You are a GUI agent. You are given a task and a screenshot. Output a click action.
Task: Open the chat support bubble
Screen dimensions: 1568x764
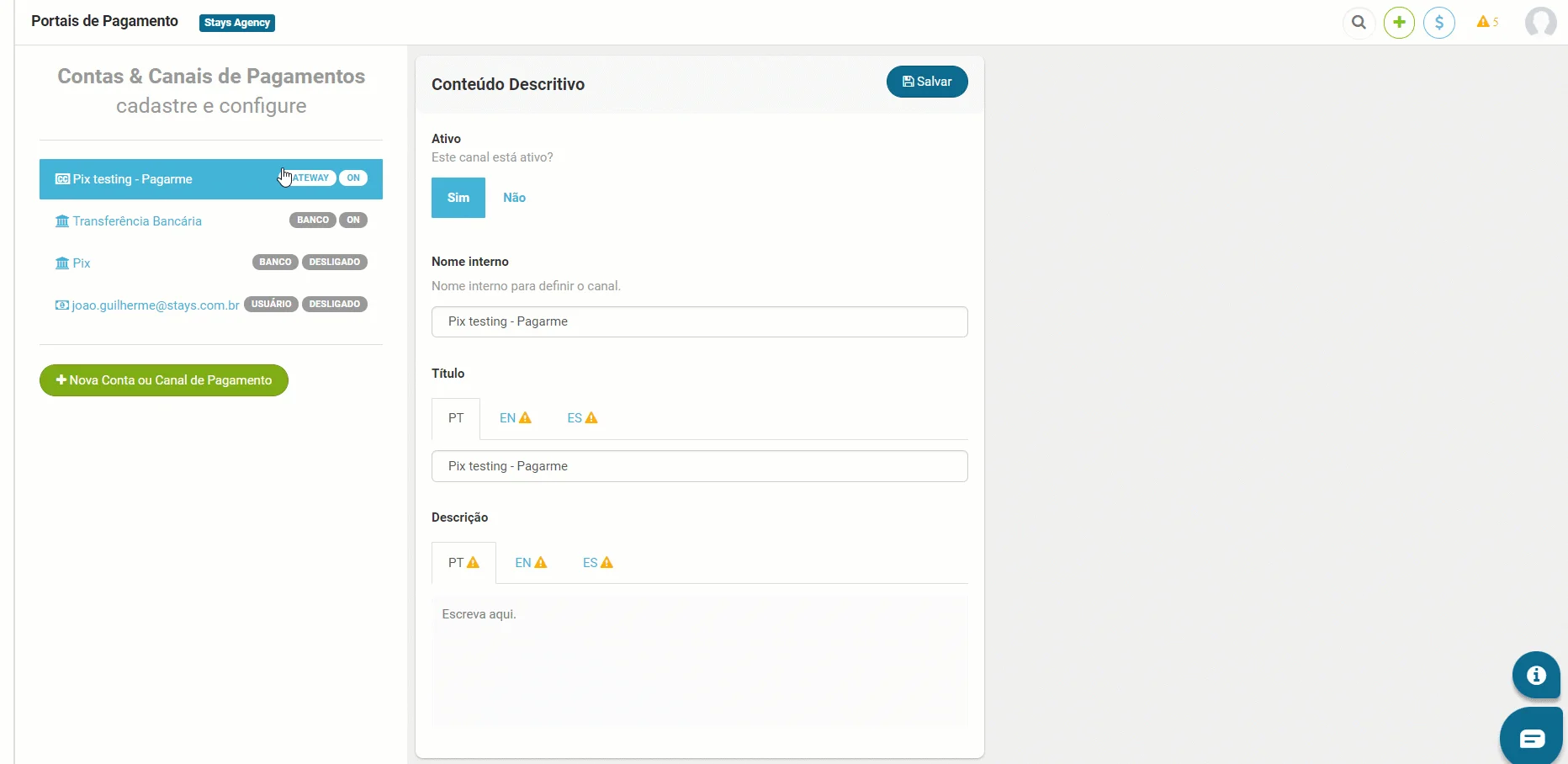[x=1532, y=738]
